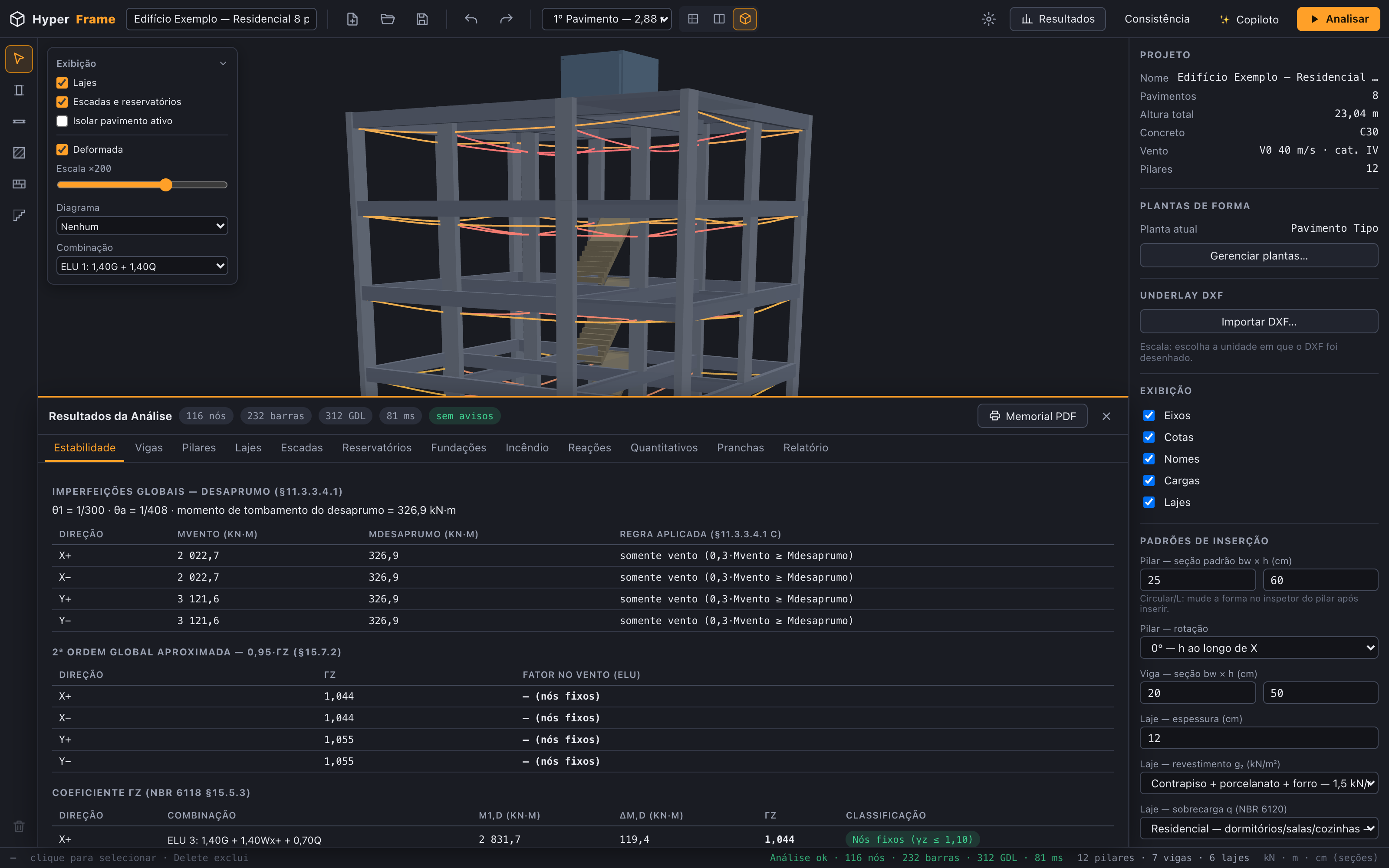This screenshot has width=1389, height=868.
Task: Enable Isolar pavimento ativo
Action: click(62, 121)
